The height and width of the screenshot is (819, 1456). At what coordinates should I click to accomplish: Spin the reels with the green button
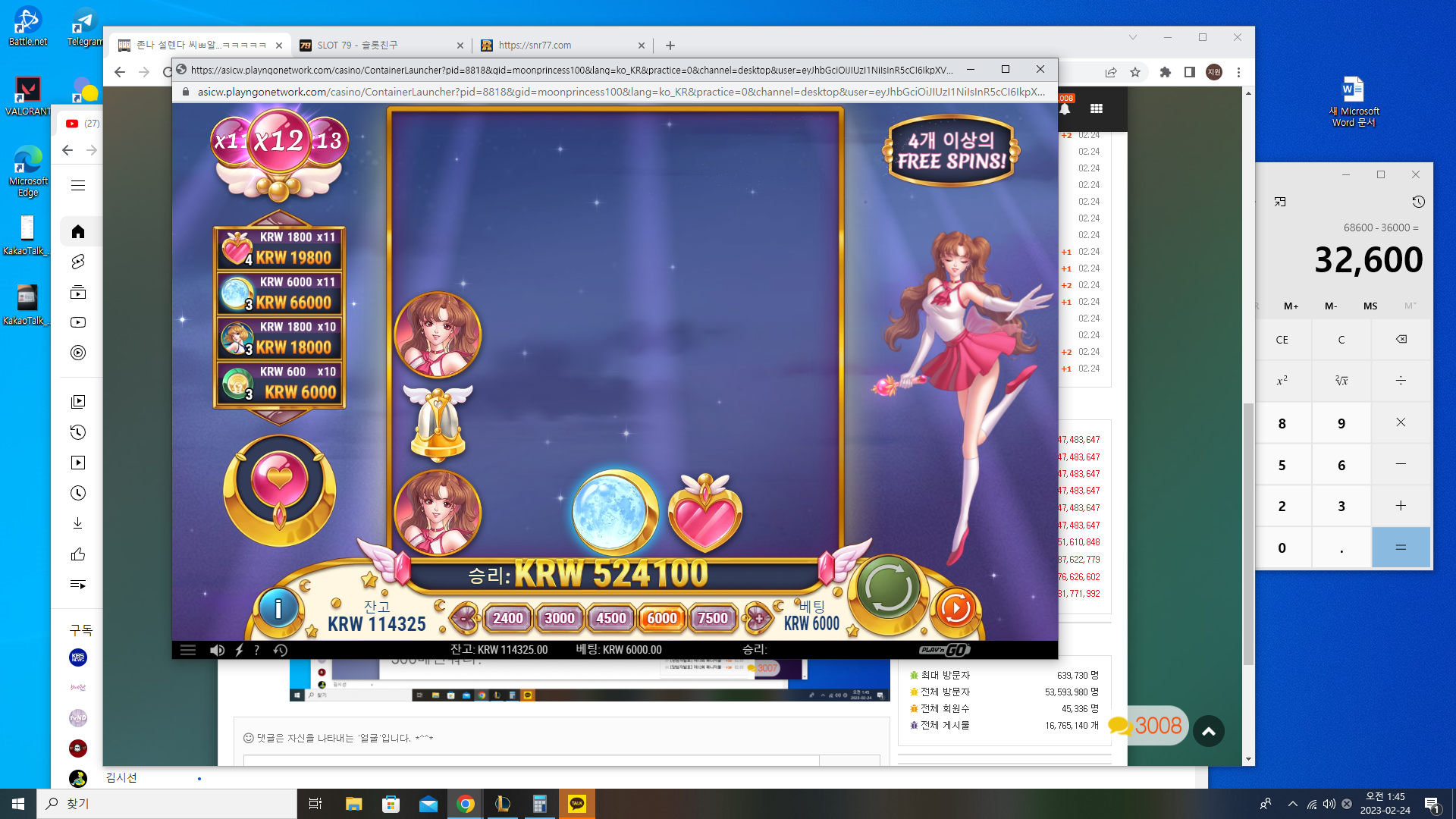(x=889, y=588)
